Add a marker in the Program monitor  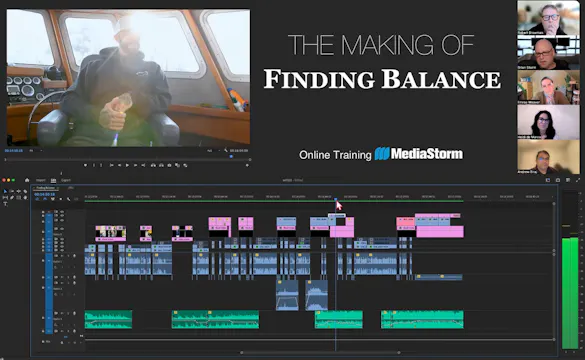[x=85, y=165]
